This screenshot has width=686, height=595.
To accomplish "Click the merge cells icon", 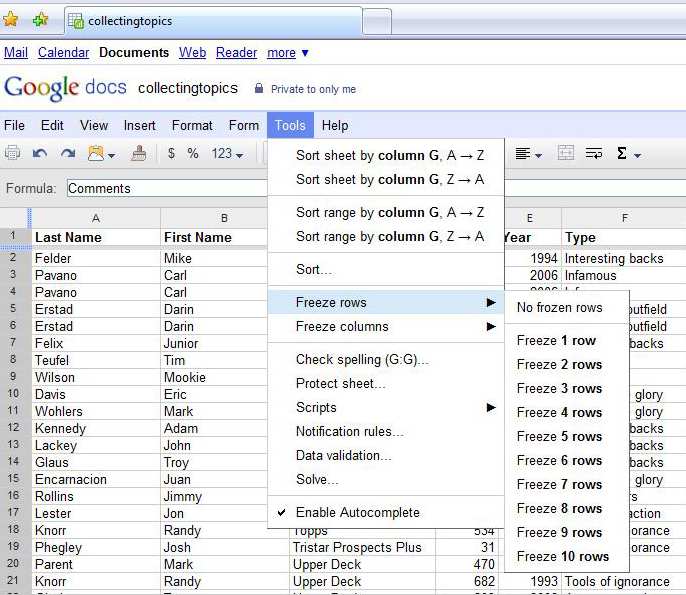I will pos(566,153).
